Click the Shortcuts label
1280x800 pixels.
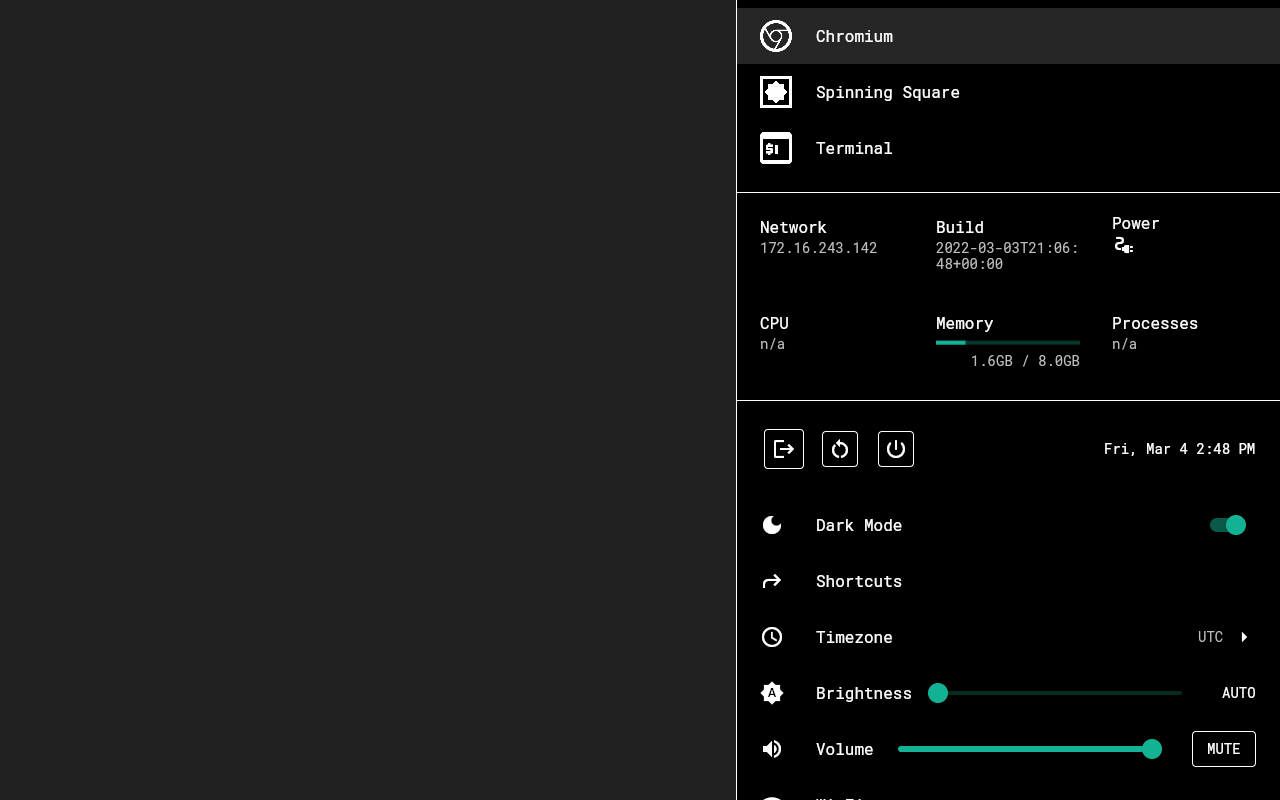[x=859, y=581]
